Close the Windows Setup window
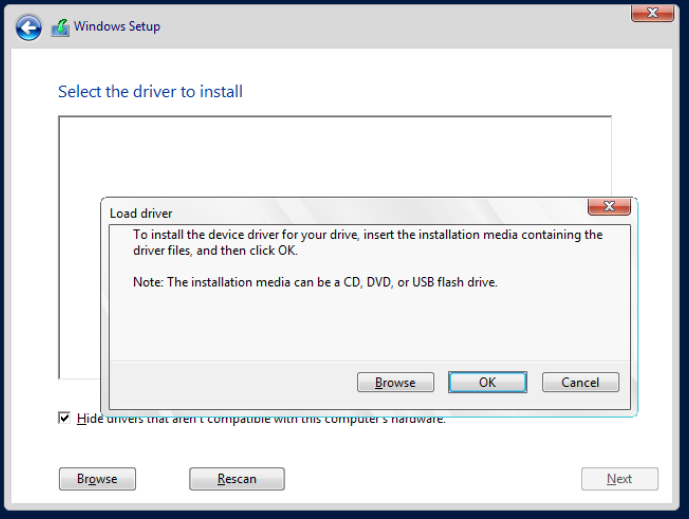Image resolution: width=689 pixels, height=519 pixels. [652, 13]
